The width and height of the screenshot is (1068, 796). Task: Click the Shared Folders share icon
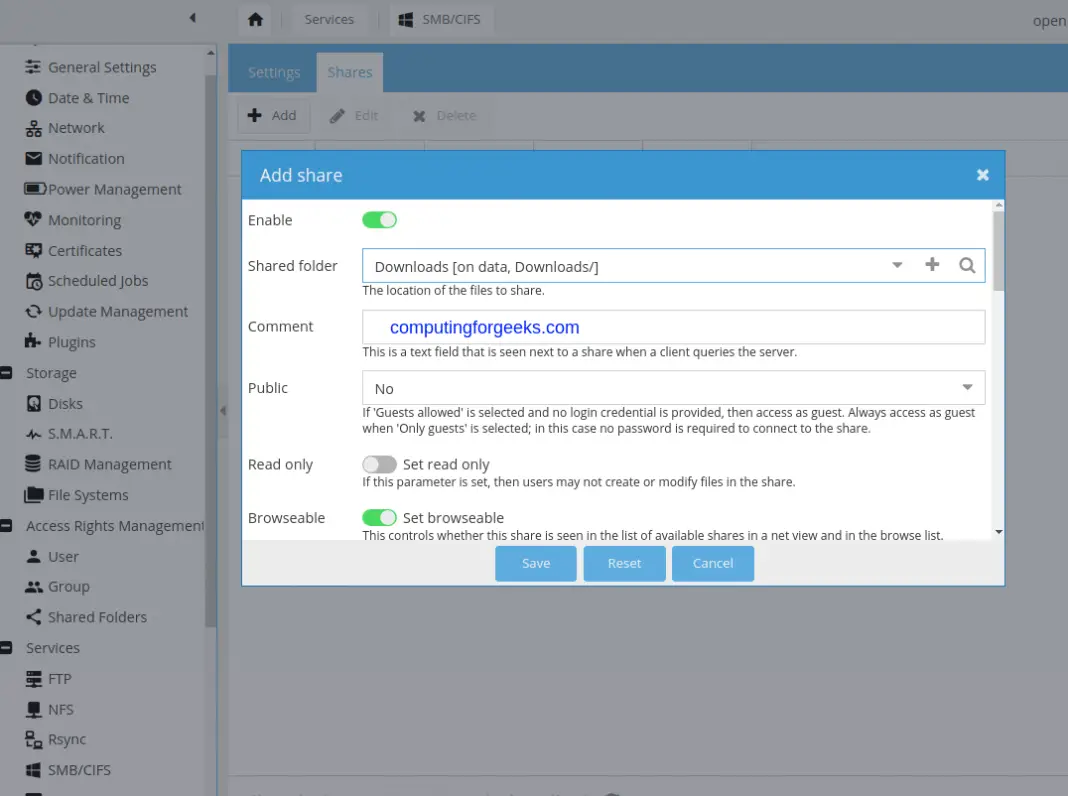34,617
